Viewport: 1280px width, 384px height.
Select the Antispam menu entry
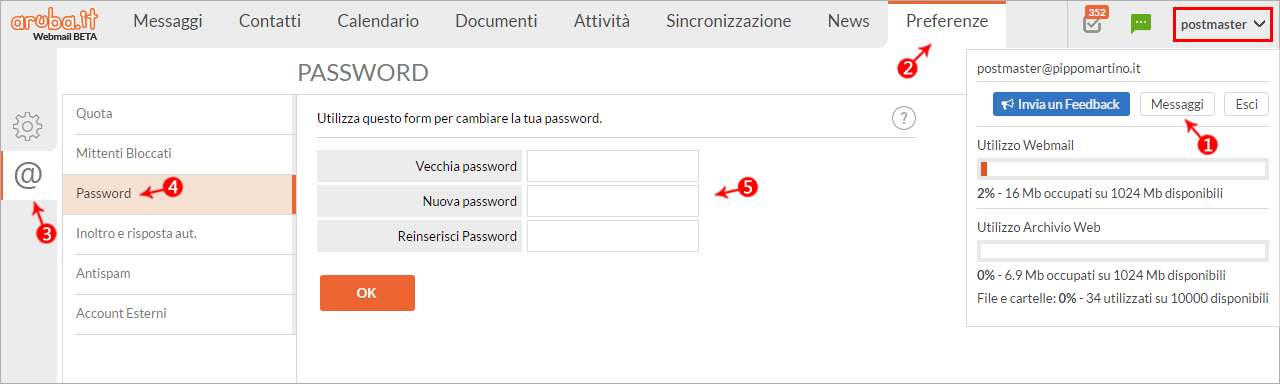point(178,274)
